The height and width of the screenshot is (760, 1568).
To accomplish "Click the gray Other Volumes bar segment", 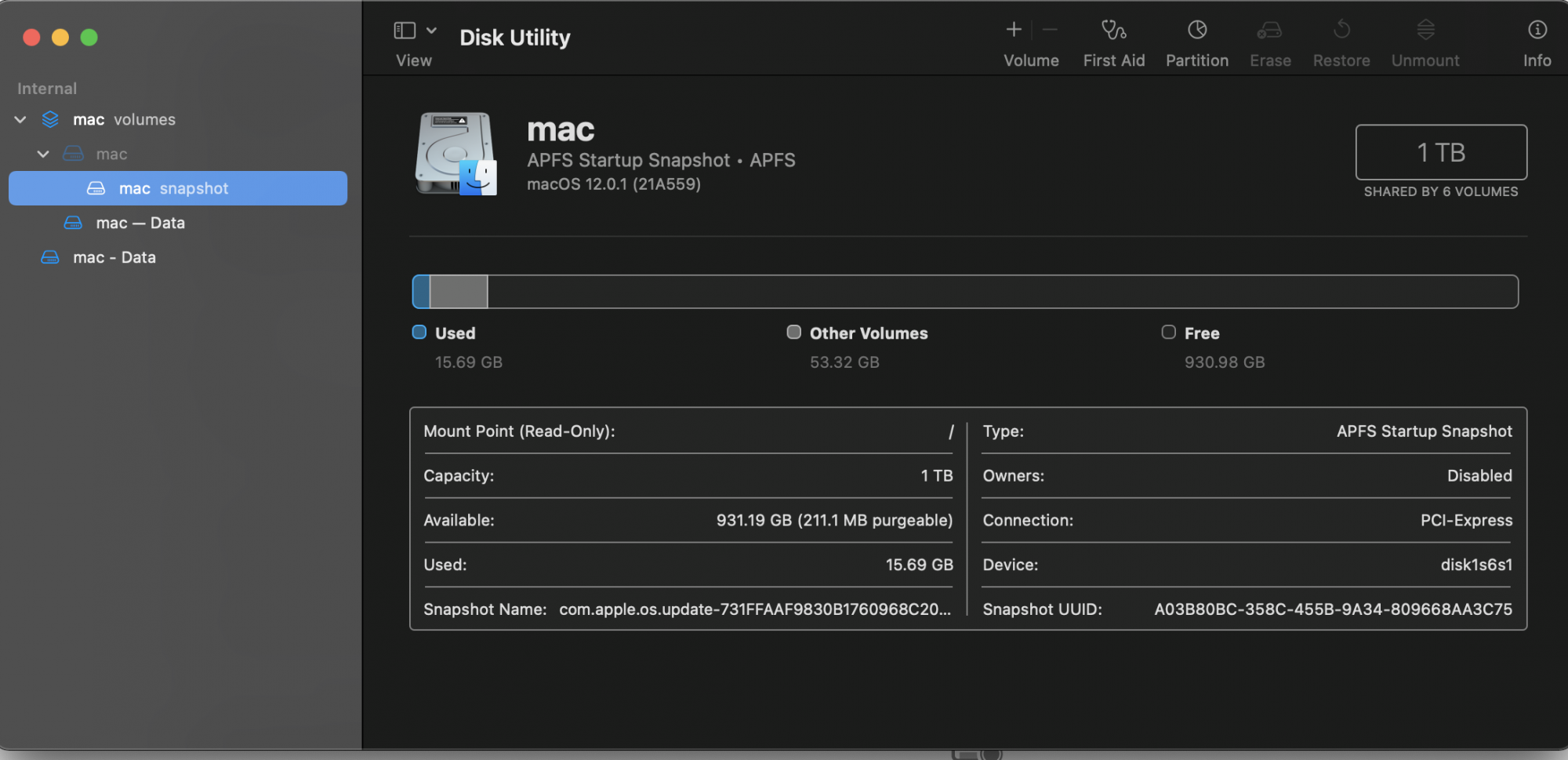I will pyautogui.click(x=459, y=292).
